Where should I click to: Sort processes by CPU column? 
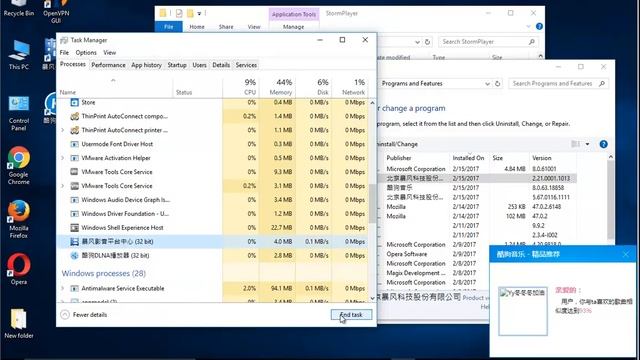tap(241, 87)
